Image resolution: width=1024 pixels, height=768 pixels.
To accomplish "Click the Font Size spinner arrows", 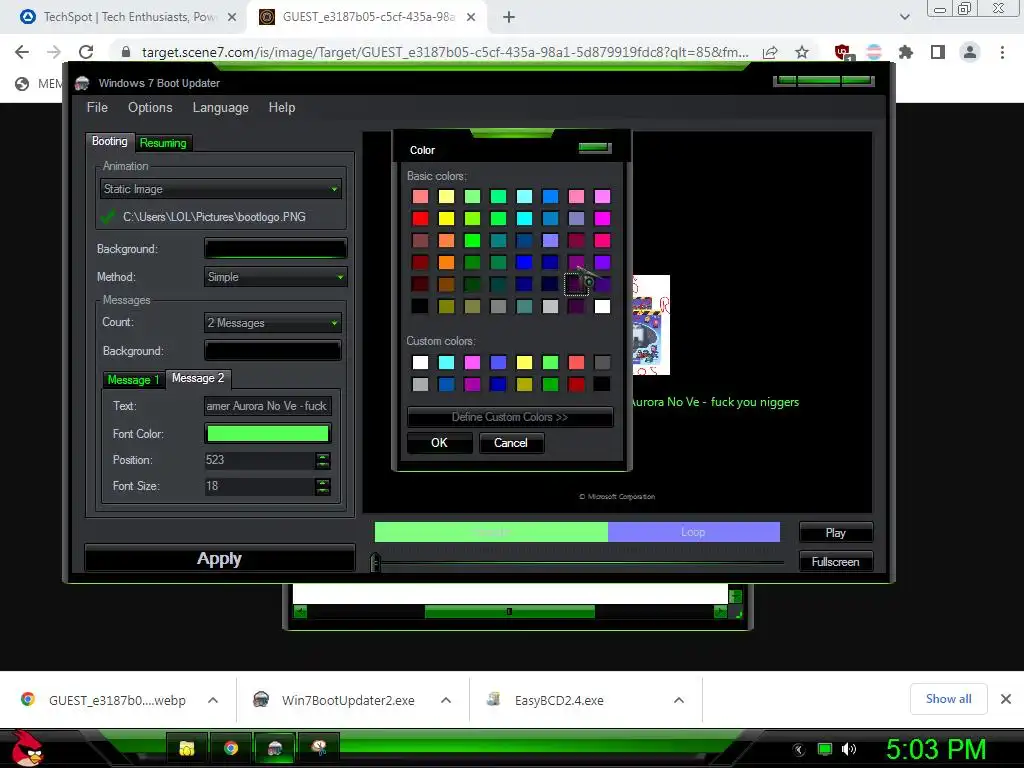I will (x=323, y=487).
